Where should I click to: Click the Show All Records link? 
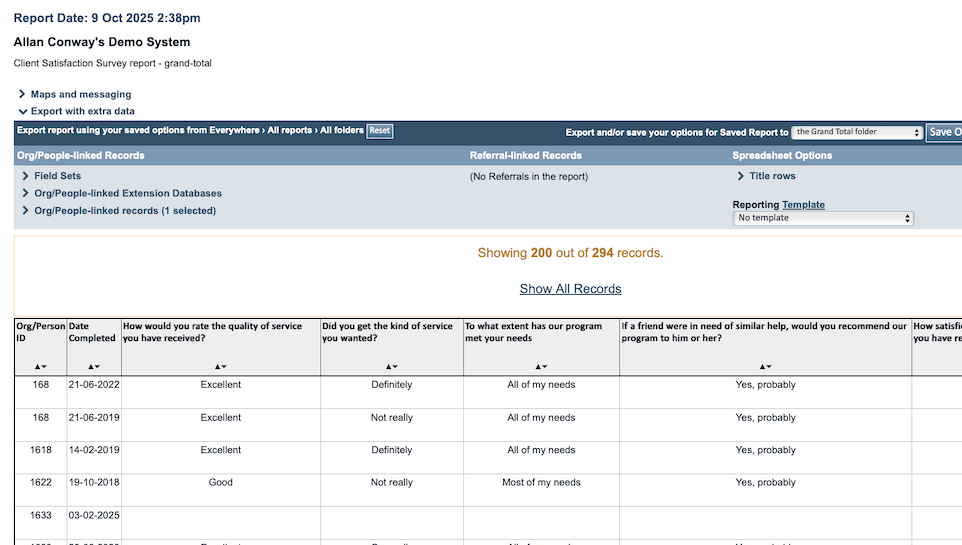pyautogui.click(x=570, y=289)
